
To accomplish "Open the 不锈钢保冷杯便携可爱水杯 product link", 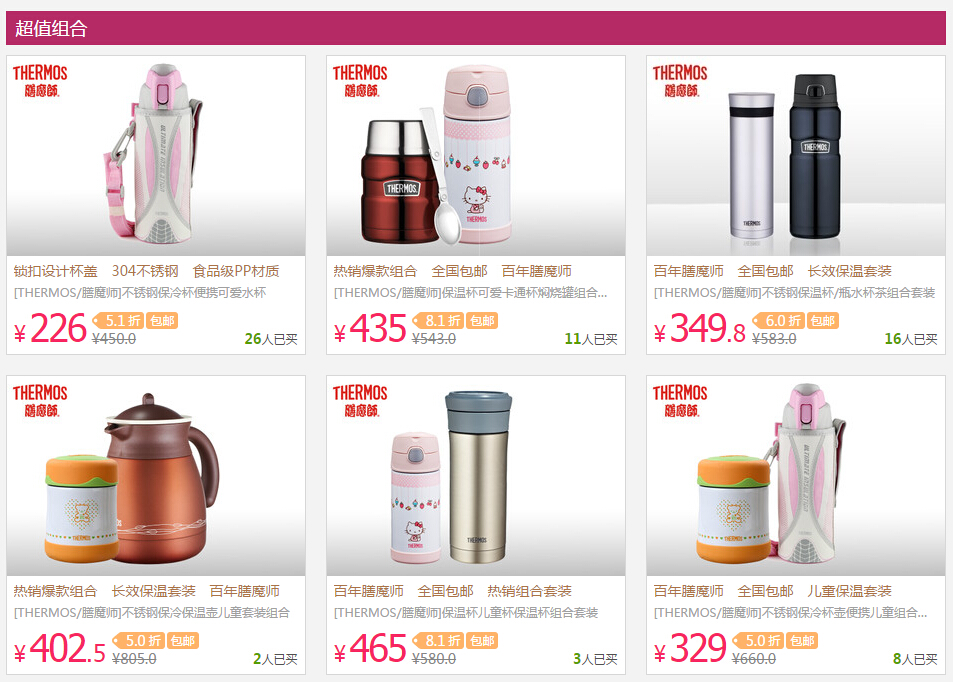I will (140, 292).
